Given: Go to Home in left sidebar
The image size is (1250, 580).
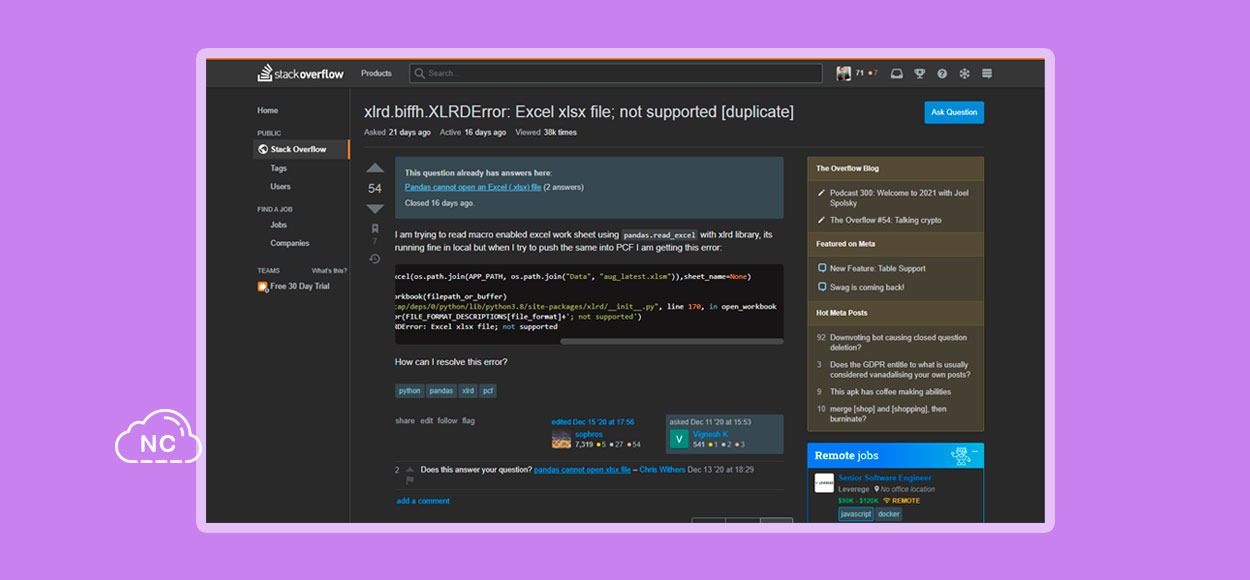Looking at the screenshot, I should click(x=267, y=110).
